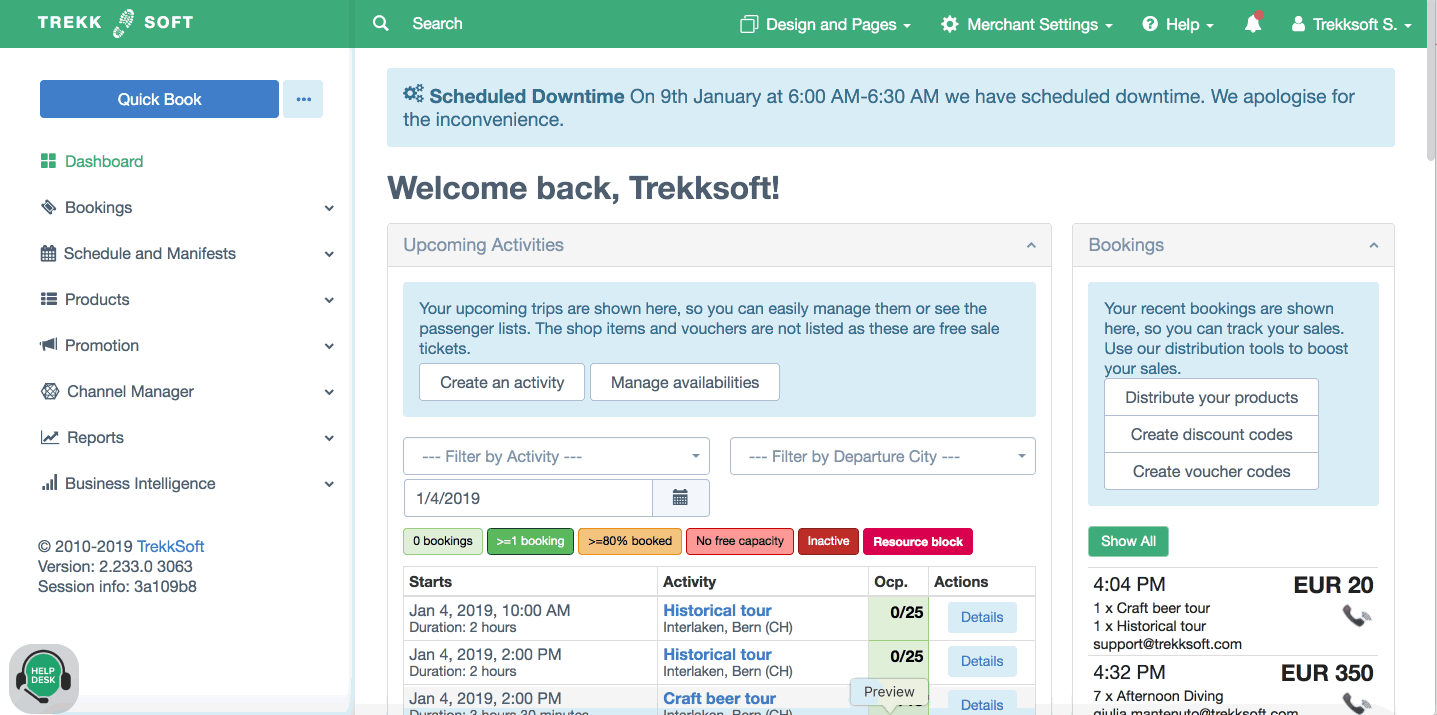Image resolution: width=1437 pixels, height=715 pixels.
Task: Click Create an activity button
Action: (x=502, y=382)
